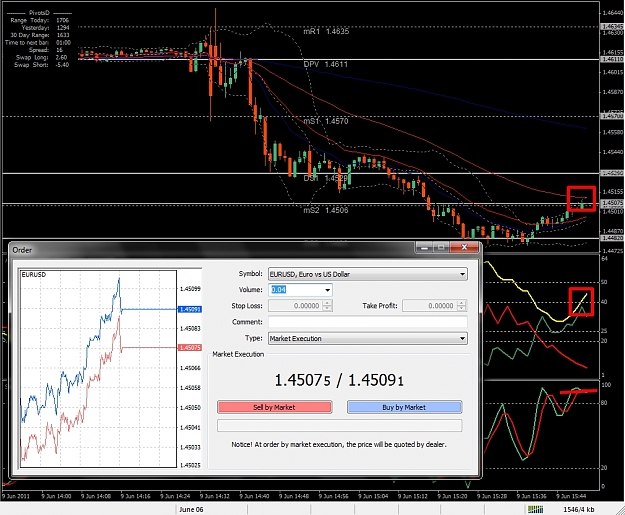Click the mS1 1.4570 pivot label

click(326, 121)
